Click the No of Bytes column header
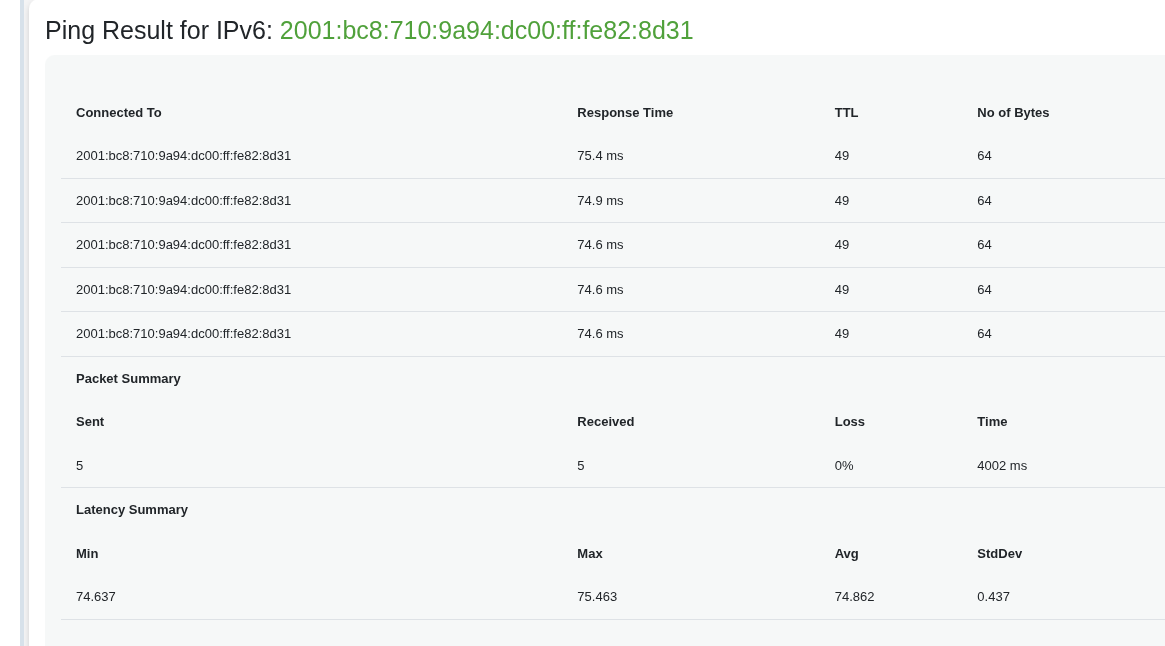Image resolution: width=1165 pixels, height=646 pixels. point(1013,113)
